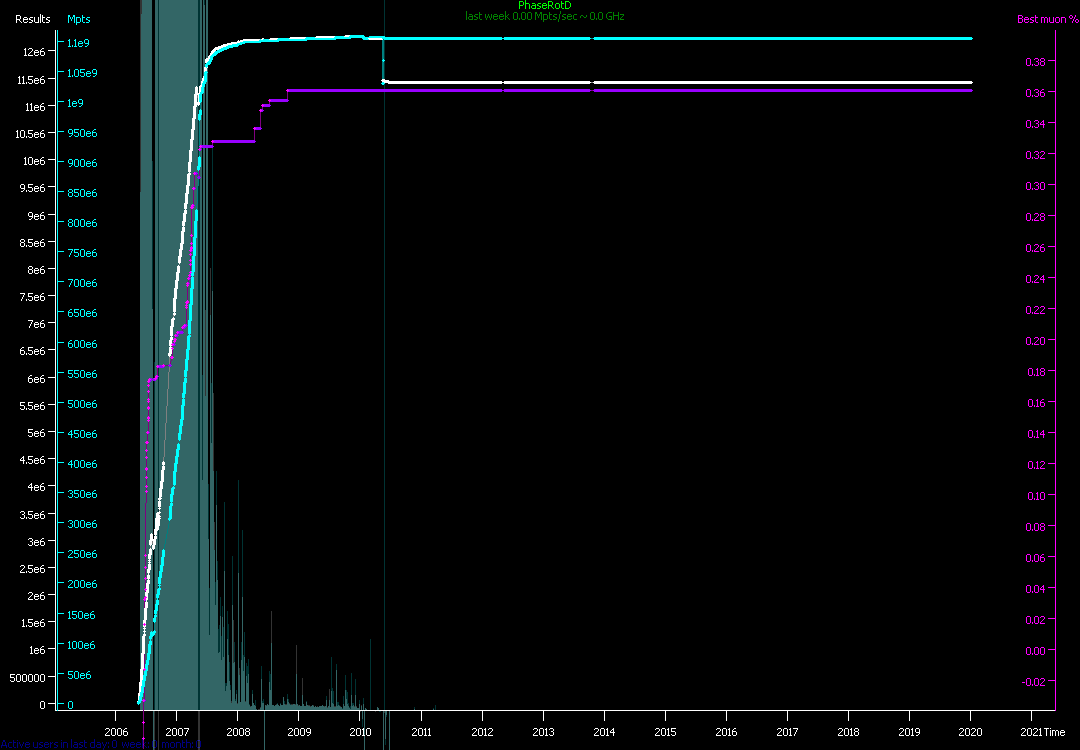Click the 500000 Results axis tick

click(x=27, y=677)
